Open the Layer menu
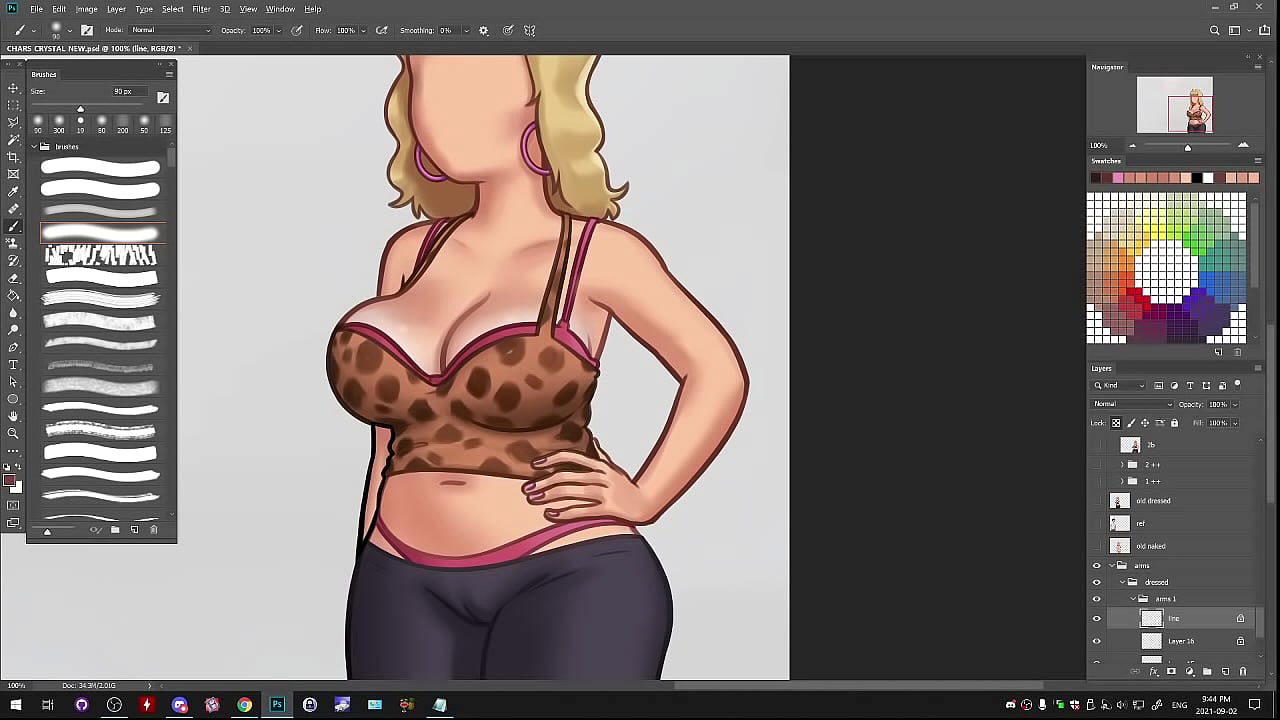The height and width of the screenshot is (720, 1280). click(x=116, y=9)
